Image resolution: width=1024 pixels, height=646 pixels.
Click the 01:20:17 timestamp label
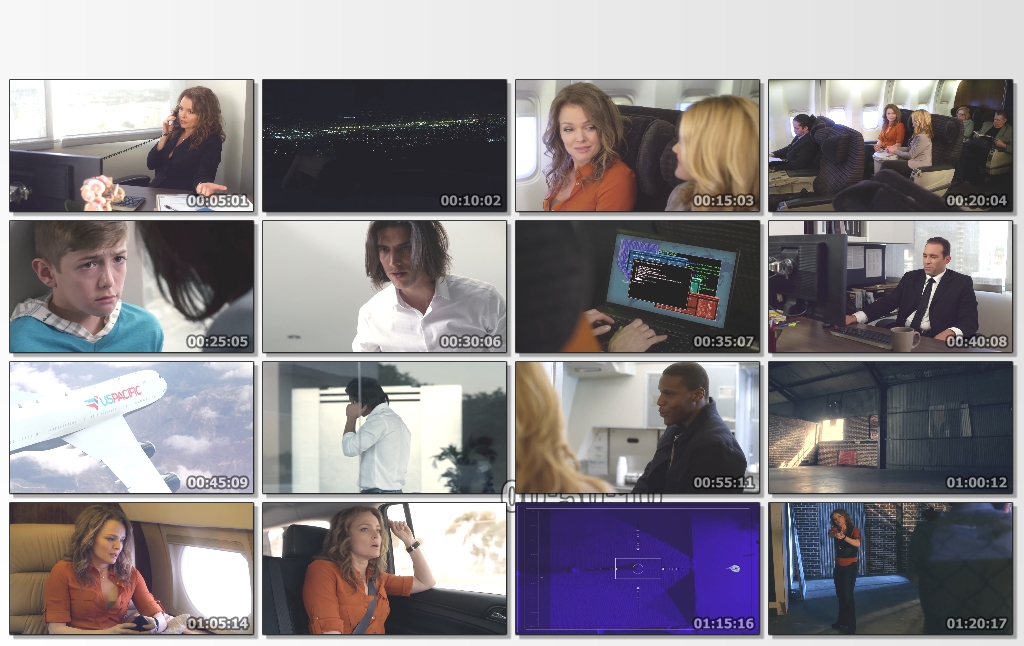pyautogui.click(x=977, y=624)
